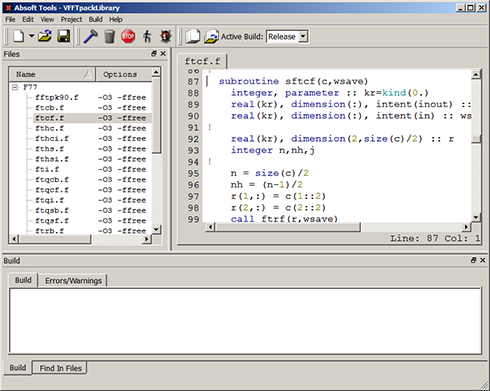Open the Help menu
The width and height of the screenshot is (490, 391).
point(116,19)
